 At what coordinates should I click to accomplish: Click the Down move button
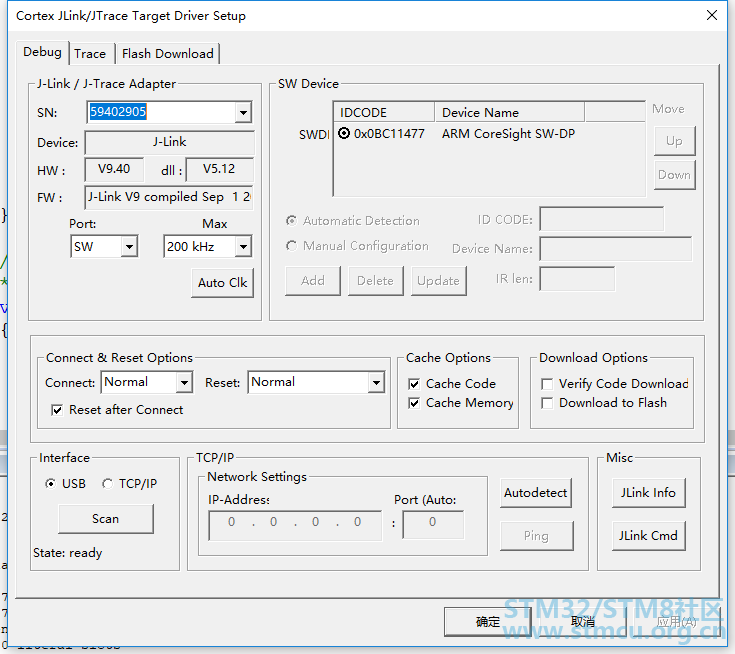[x=675, y=175]
